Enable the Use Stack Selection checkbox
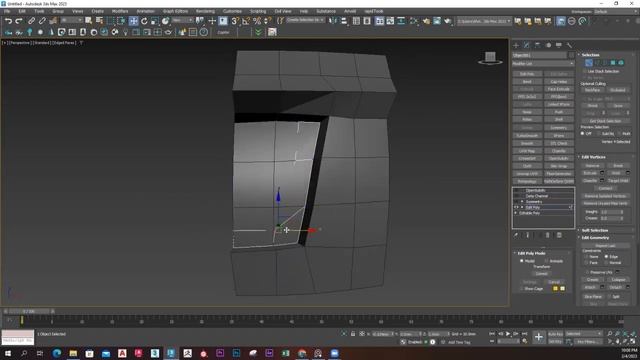The width and height of the screenshot is (640, 360). point(584,71)
